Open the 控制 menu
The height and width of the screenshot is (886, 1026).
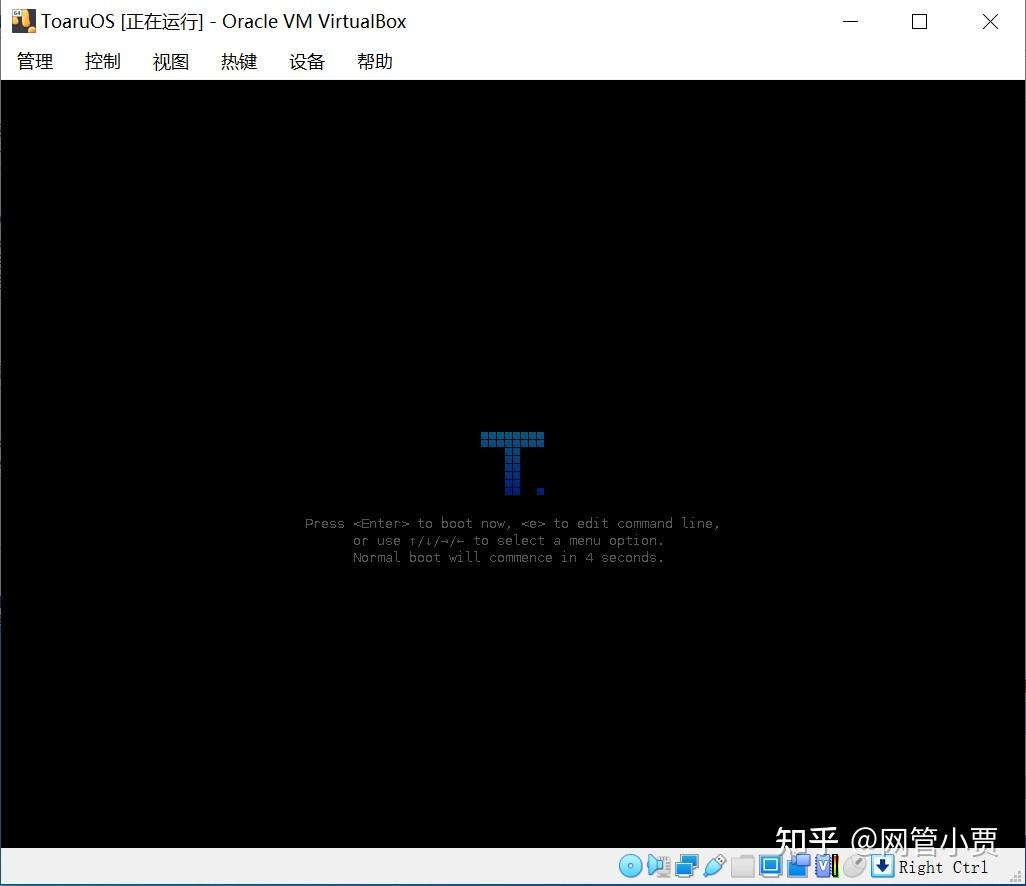(102, 61)
